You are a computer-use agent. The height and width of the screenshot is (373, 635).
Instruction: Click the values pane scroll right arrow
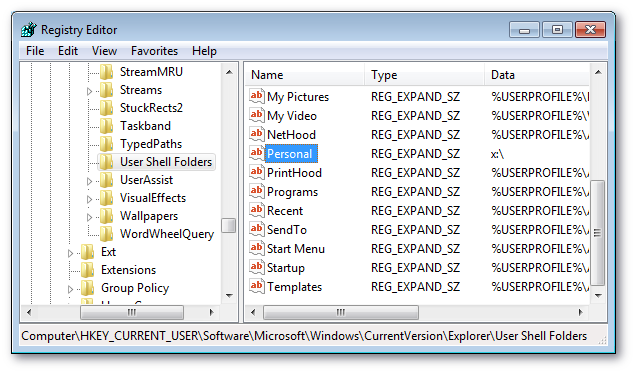(581, 312)
